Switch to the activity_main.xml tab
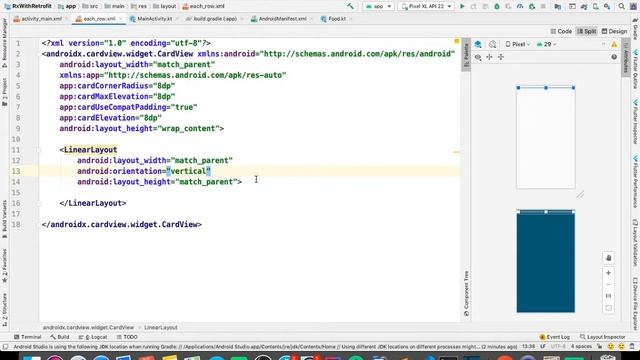 pos(41,19)
